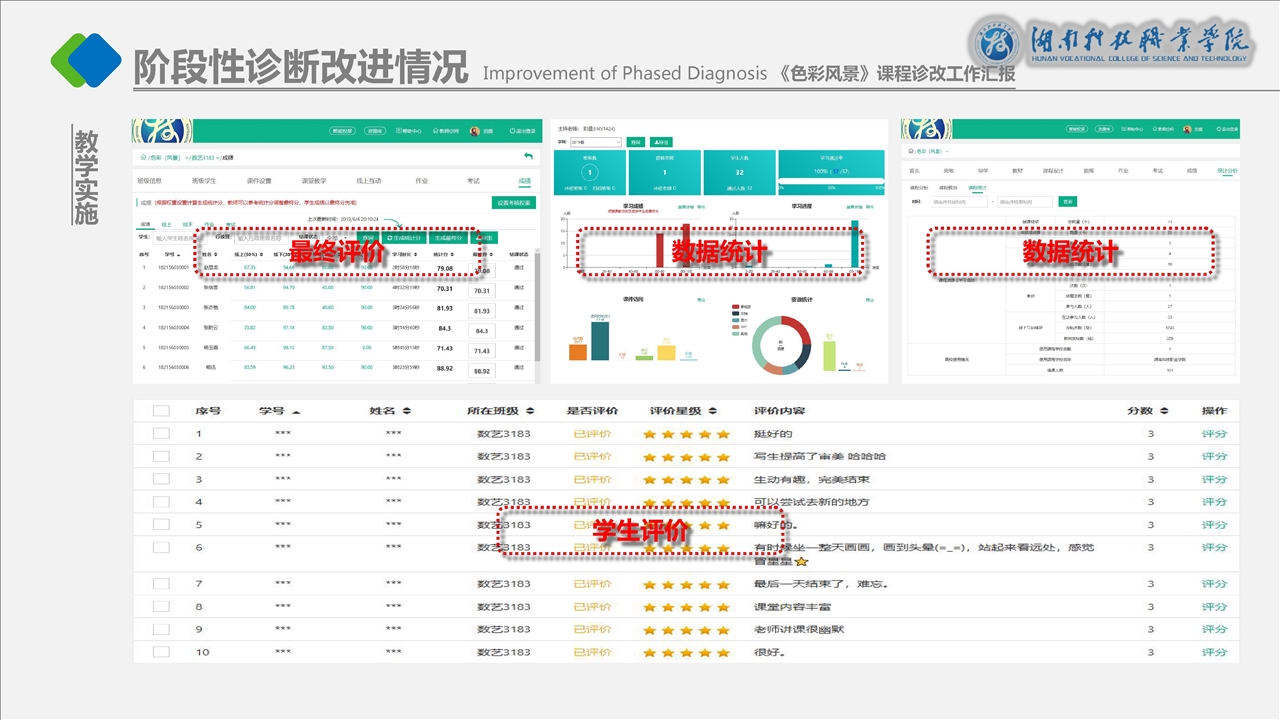
Task: Sort by 所在班级 column header icon
Action: tap(529, 412)
